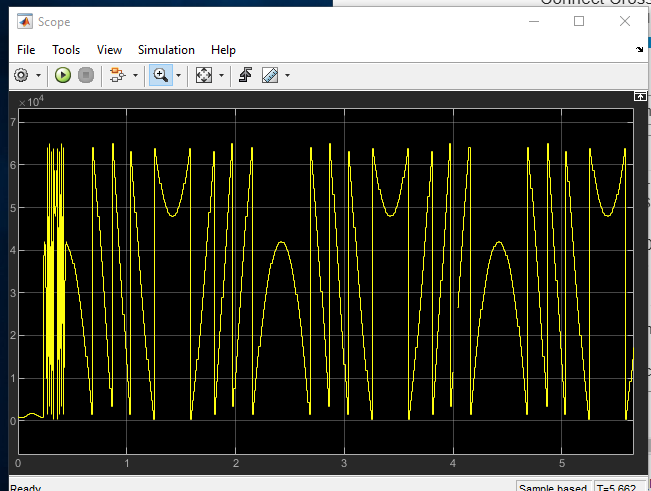Expand the configuration properties dropdown arrow

tap(38, 76)
